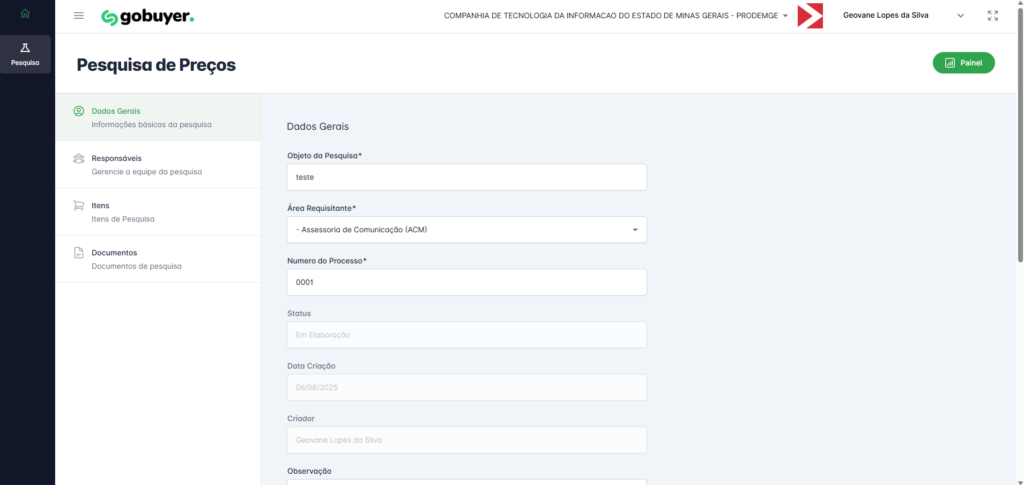Open the Documentos de pesquisa section
Image resolution: width=1024 pixels, height=485 pixels.
136,259
